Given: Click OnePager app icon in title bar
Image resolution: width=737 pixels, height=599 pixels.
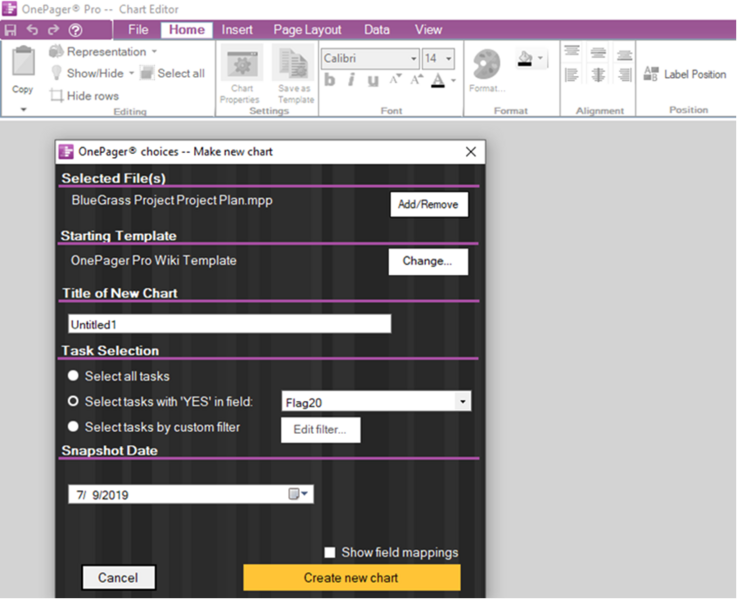Looking at the screenshot, I should click(10, 8).
